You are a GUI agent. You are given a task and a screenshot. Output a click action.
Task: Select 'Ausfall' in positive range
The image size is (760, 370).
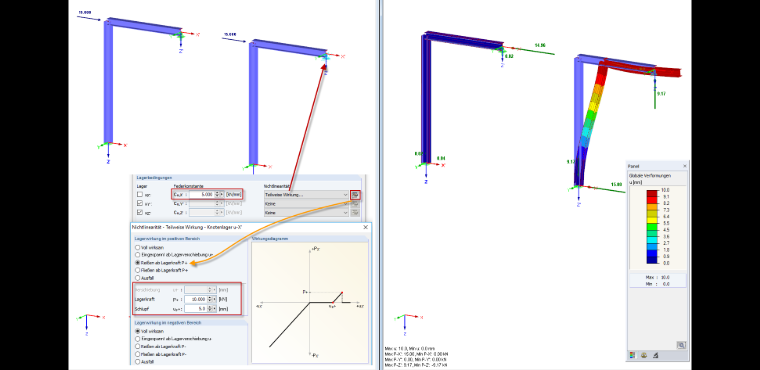(x=138, y=278)
